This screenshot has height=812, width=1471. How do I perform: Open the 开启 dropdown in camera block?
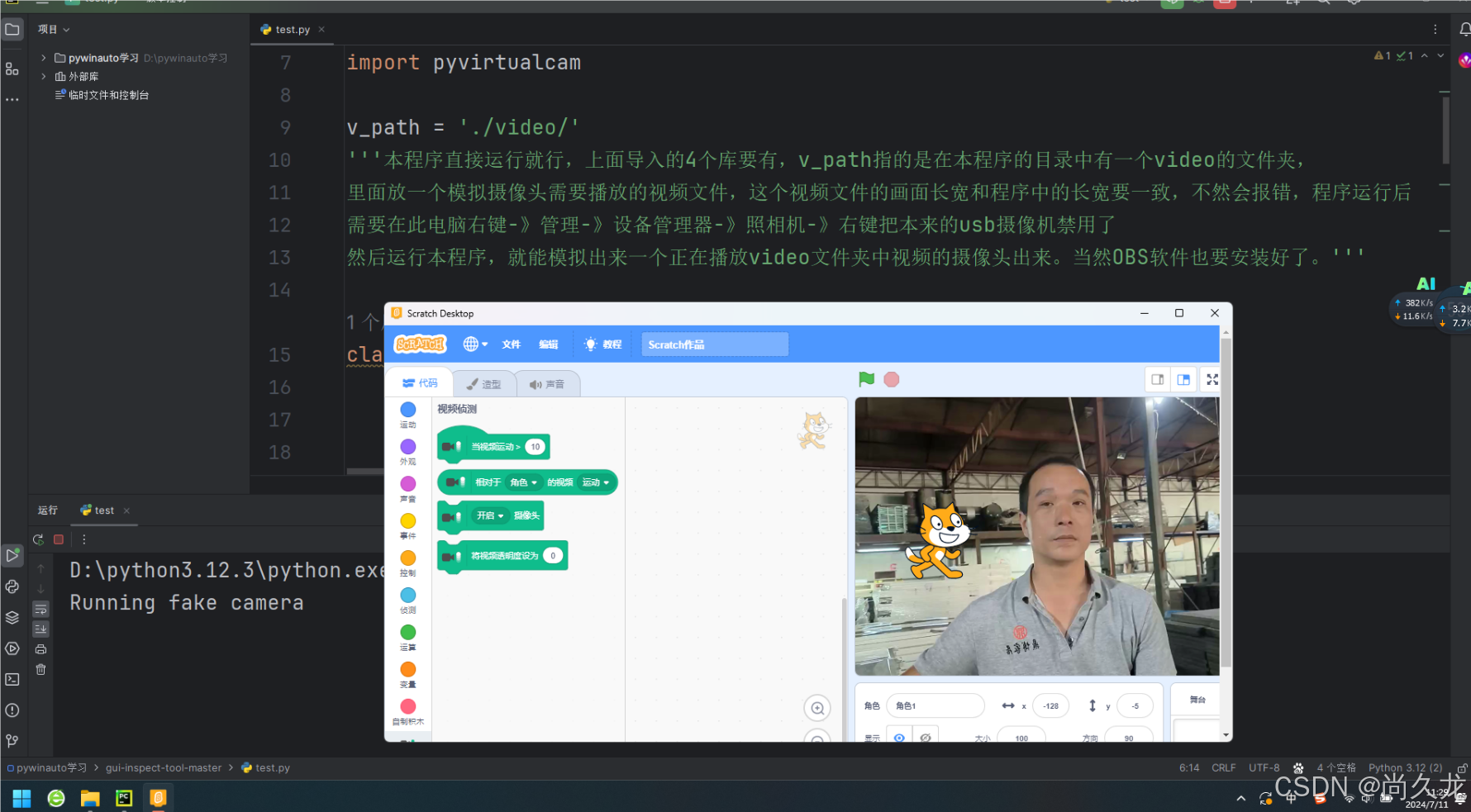[x=490, y=515]
